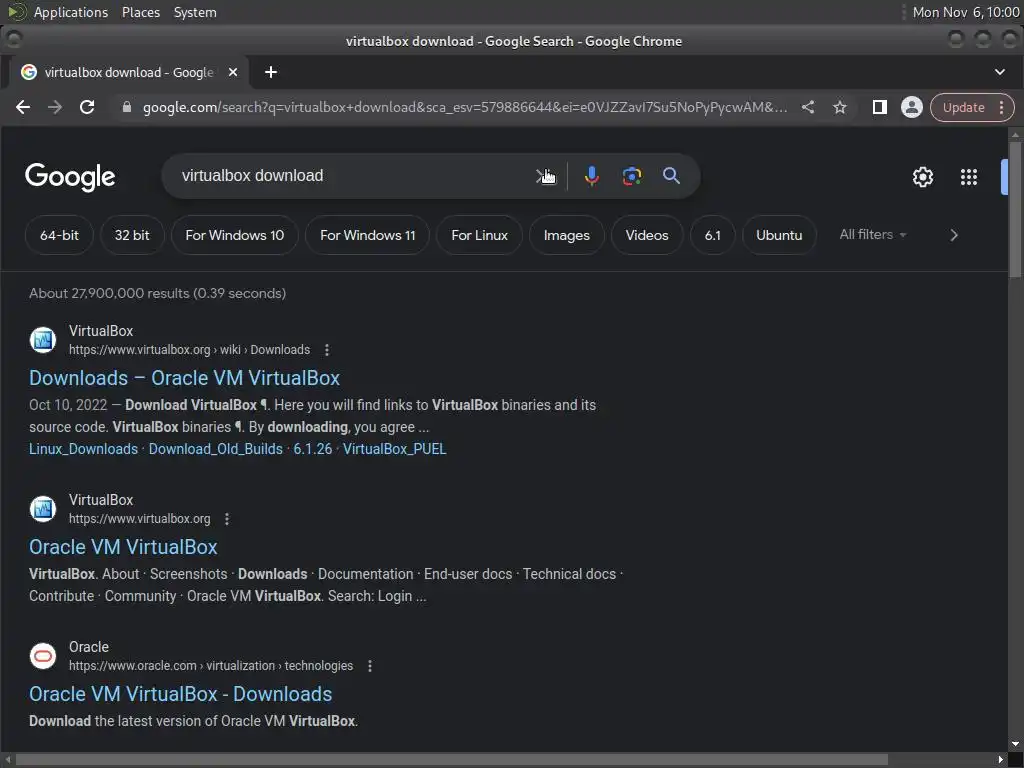The image size is (1024, 768).
Task: Open the Chrome profile avatar
Action: tap(912, 107)
